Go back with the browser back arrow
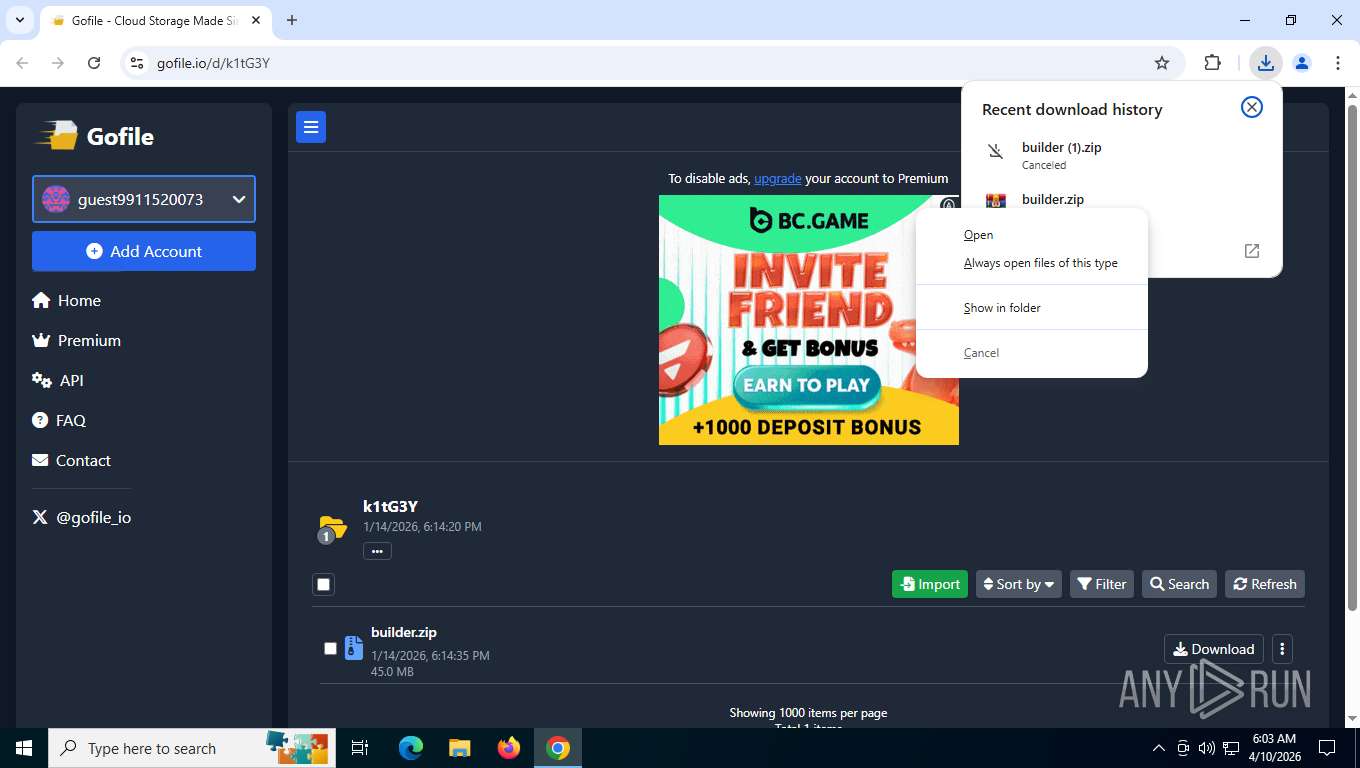This screenshot has width=1360, height=768. (22, 63)
